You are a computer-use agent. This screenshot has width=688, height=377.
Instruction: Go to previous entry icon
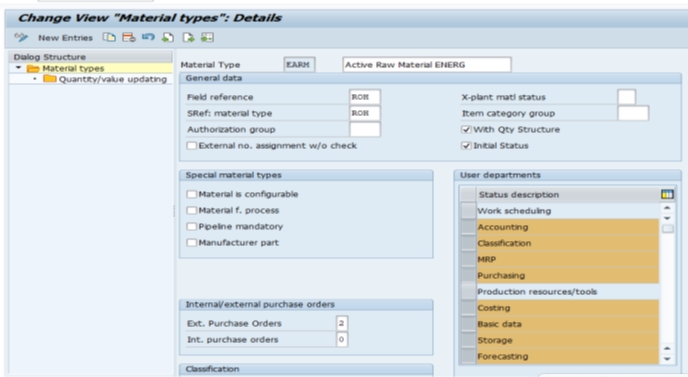168,37
